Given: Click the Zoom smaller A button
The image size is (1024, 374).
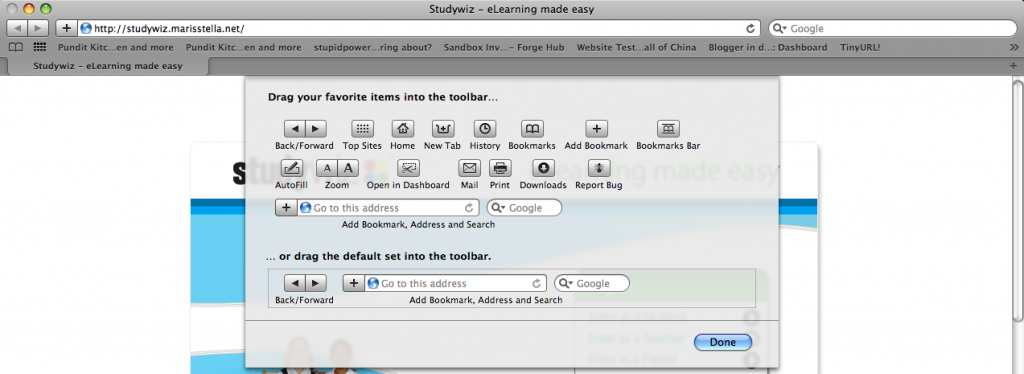Looking at the screenshot, I should coord(328,168).
